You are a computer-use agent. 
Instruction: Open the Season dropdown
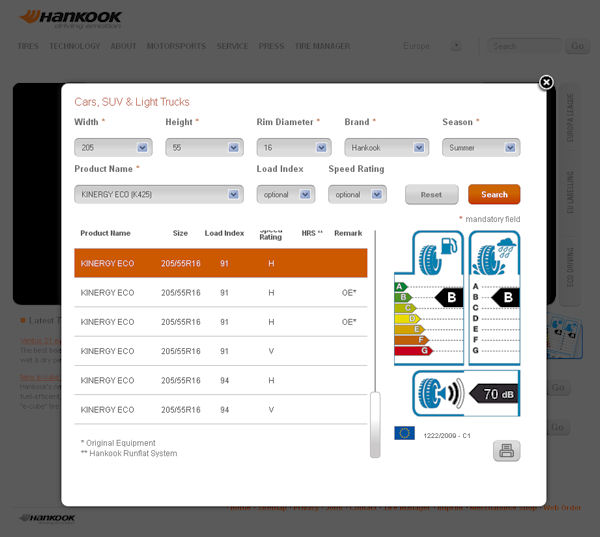pyautogui.click(x=481, y=147)
